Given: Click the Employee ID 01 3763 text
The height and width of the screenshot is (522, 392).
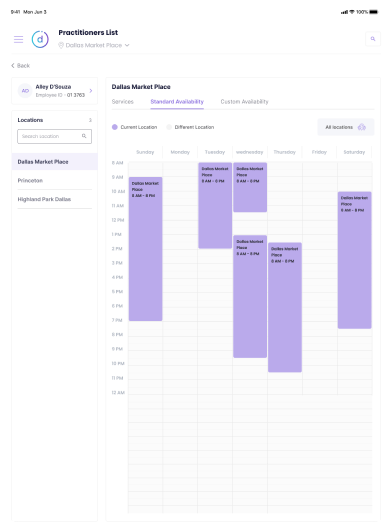Looking at the screenshot, I should click(x=60, y=95).
